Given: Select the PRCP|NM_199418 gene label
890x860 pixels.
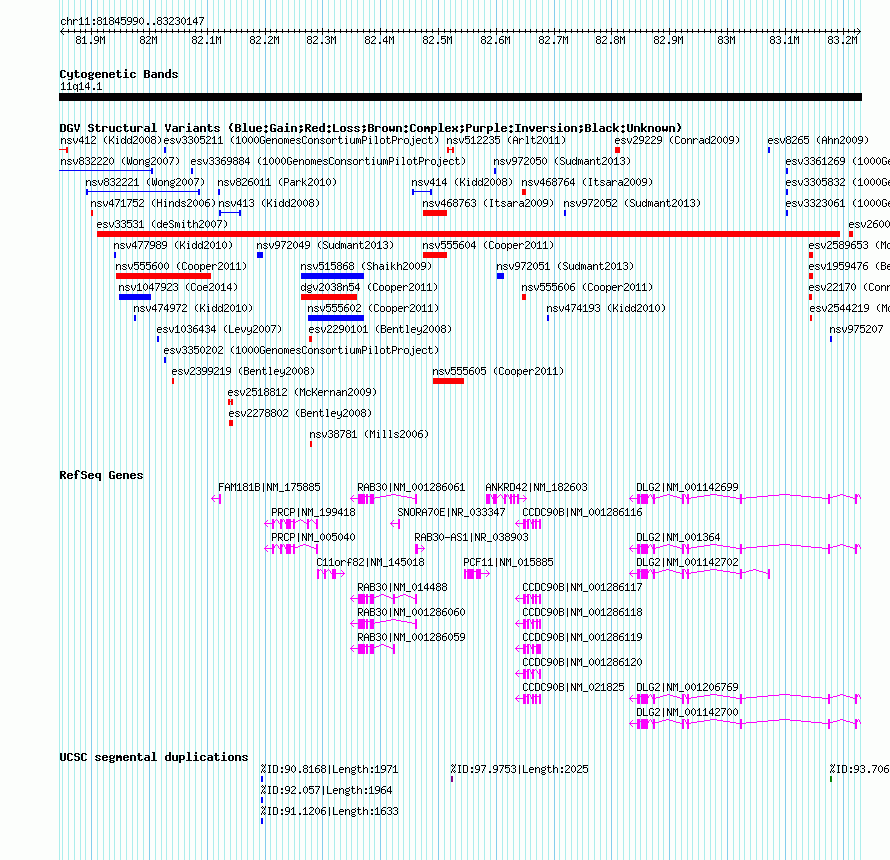Looking at the screenshot, I should tap(313, 512).
